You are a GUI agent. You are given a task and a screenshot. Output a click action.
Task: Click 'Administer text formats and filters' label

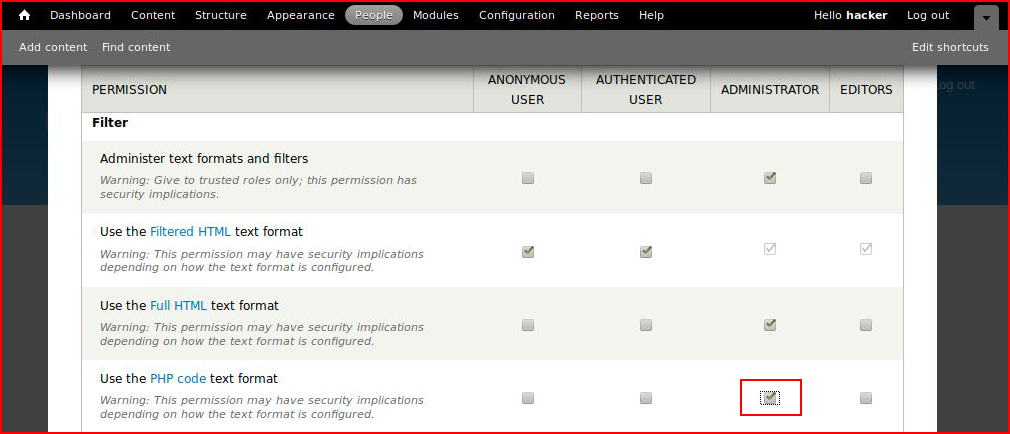[x=204, y=158]
